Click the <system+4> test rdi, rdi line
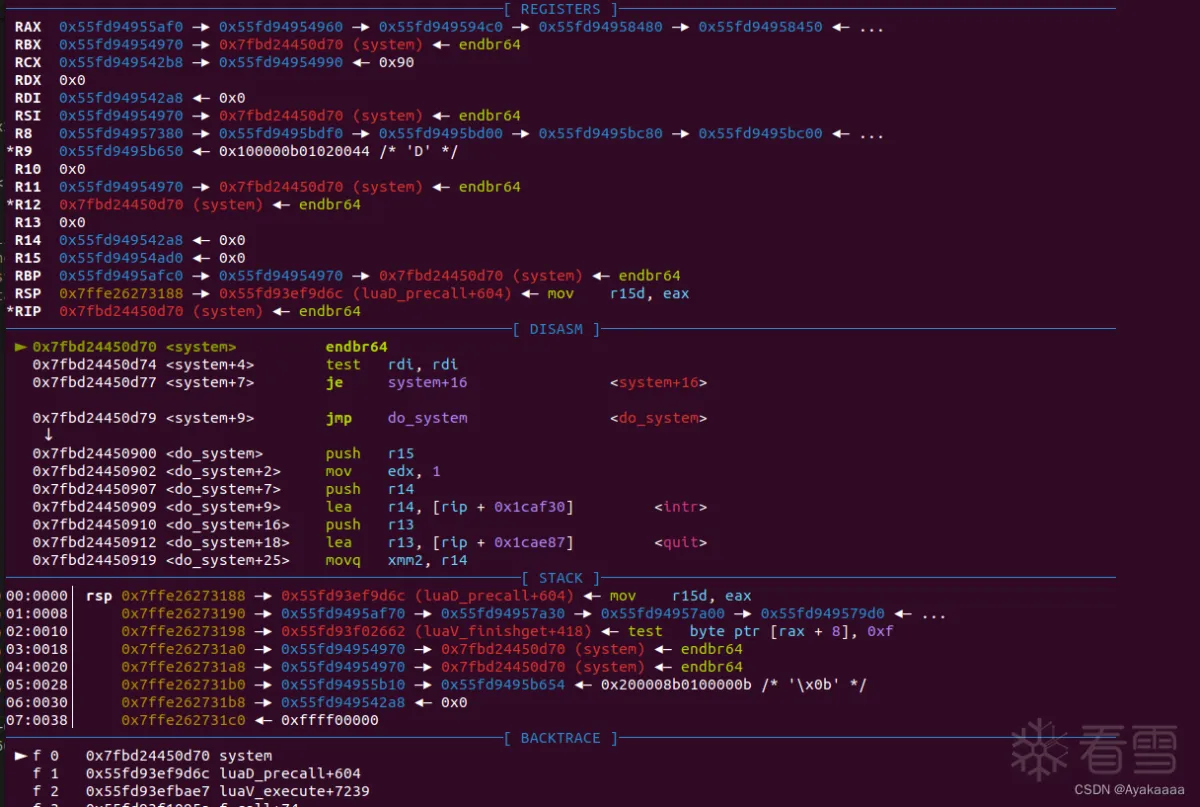The image size is (1200, 807). pyautogui.click(x=245, y=365)
